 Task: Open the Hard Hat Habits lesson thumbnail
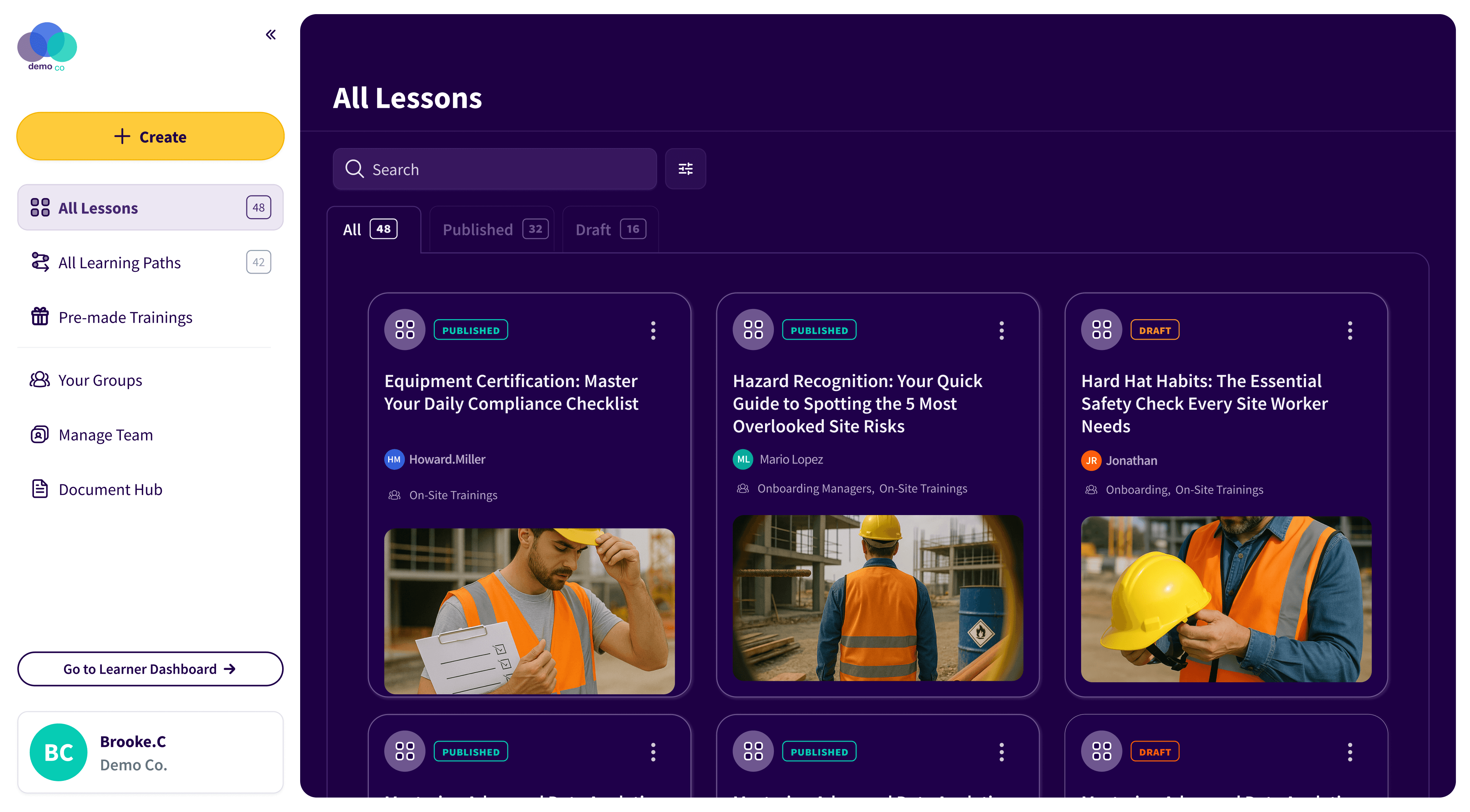click(1226, 599)
